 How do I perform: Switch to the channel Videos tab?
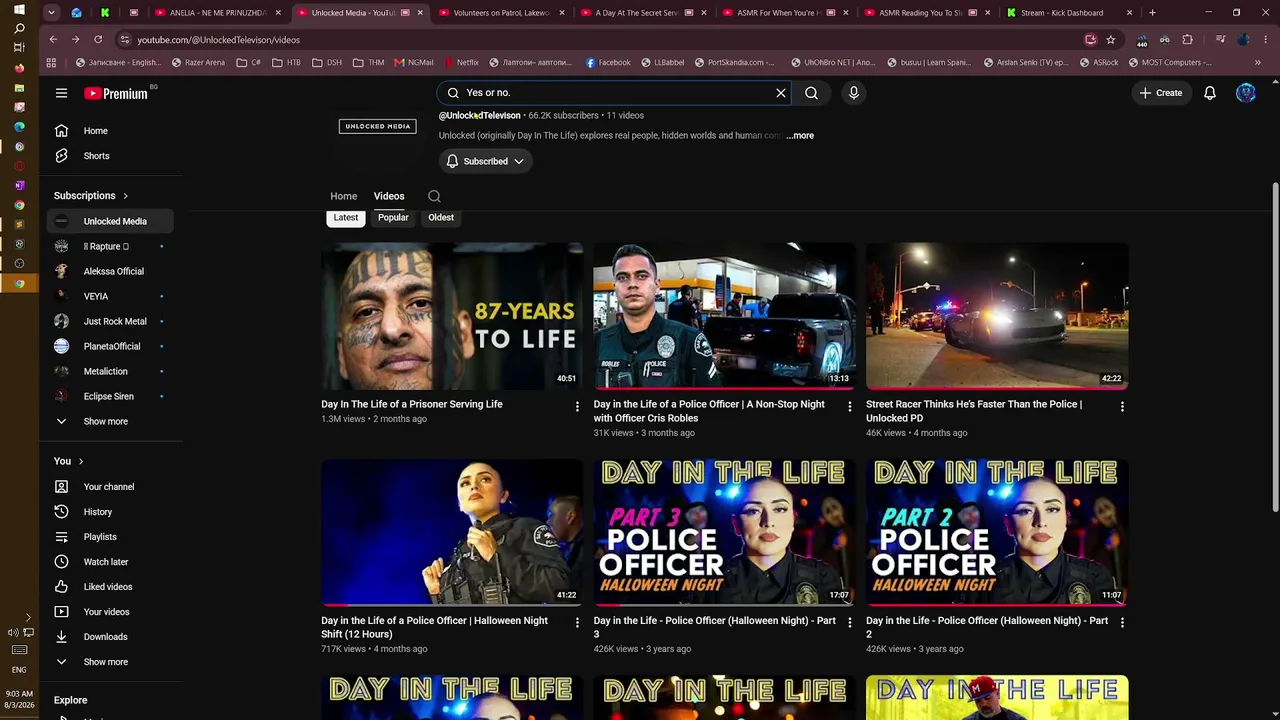pyautogui.click(x=389, y=196)
